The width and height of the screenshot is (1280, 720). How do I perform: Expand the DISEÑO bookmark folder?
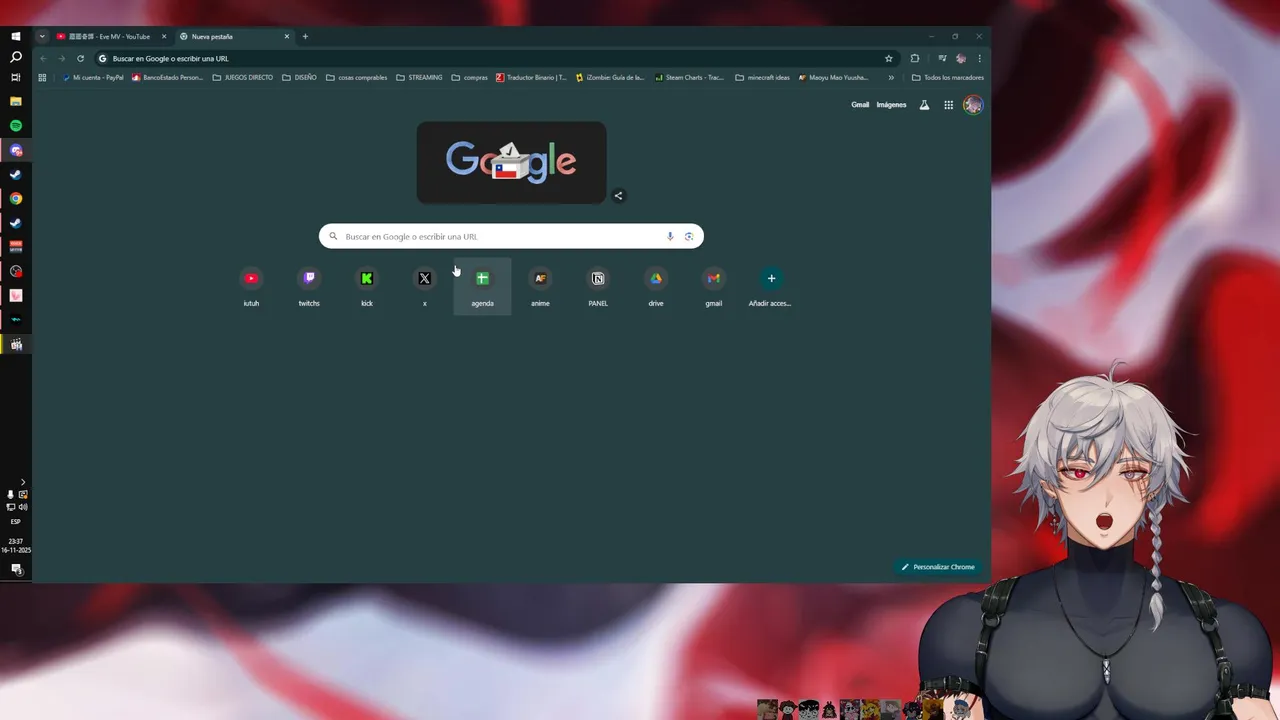pos(299,77)
